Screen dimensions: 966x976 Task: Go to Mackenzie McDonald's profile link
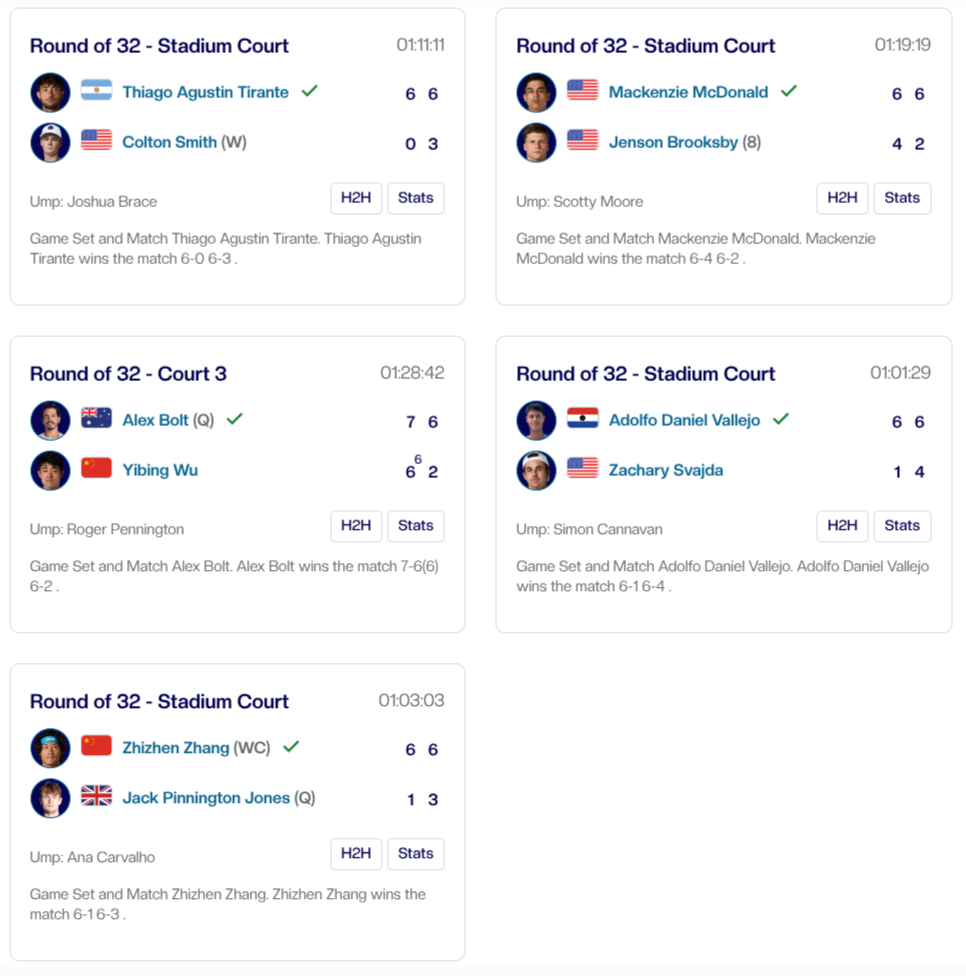point(688,92)
